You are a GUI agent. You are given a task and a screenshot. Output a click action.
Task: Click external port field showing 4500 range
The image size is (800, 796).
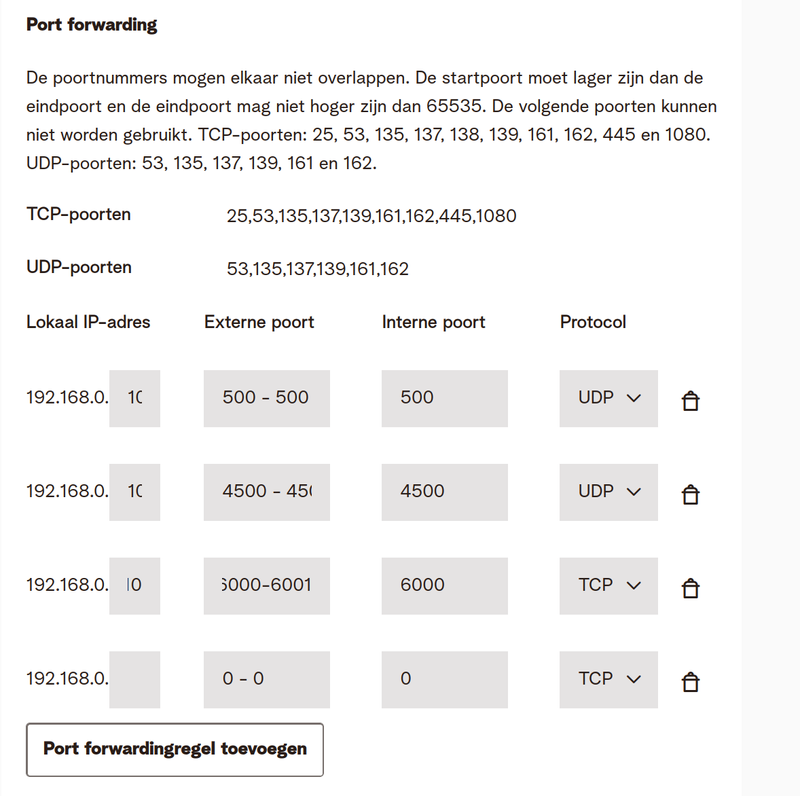[266, 492]
